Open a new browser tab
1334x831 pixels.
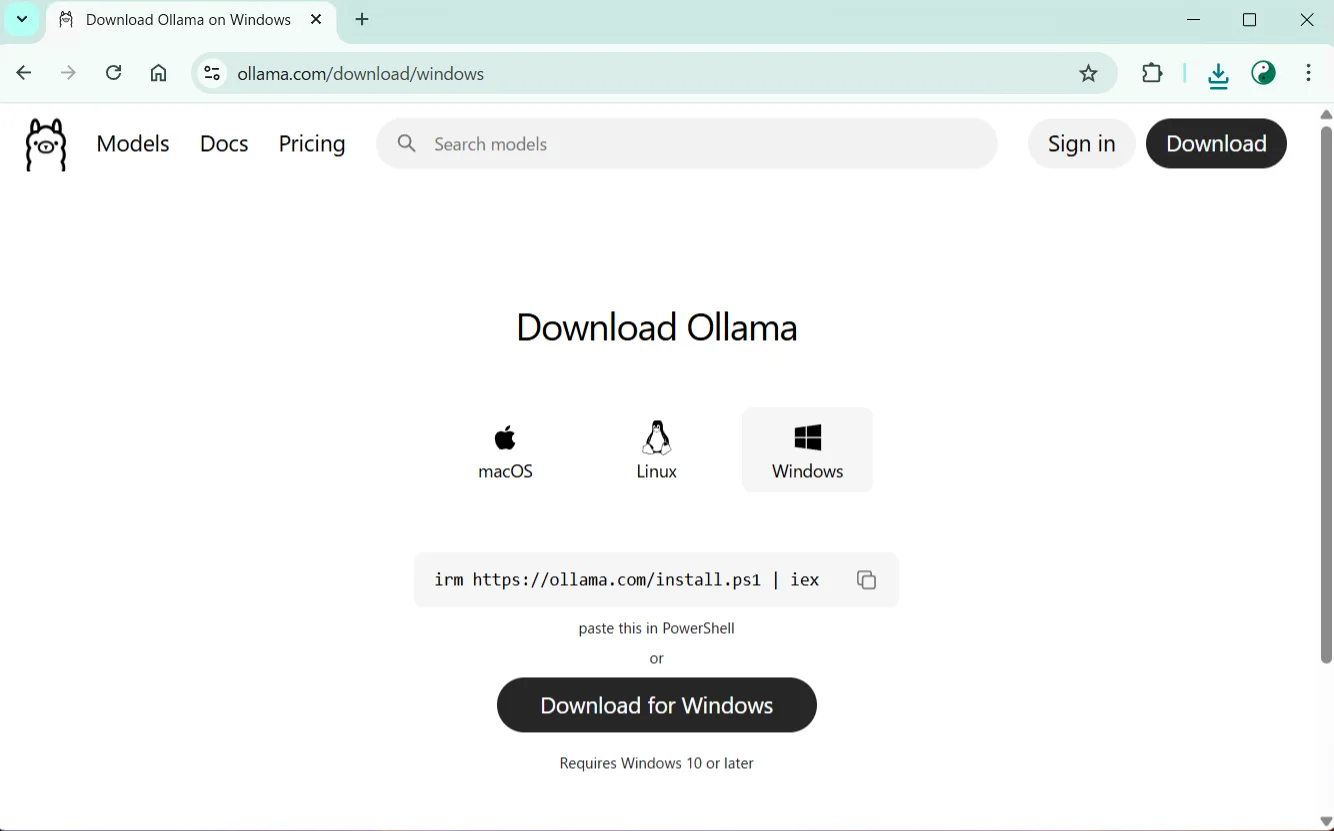click(362, 20)
